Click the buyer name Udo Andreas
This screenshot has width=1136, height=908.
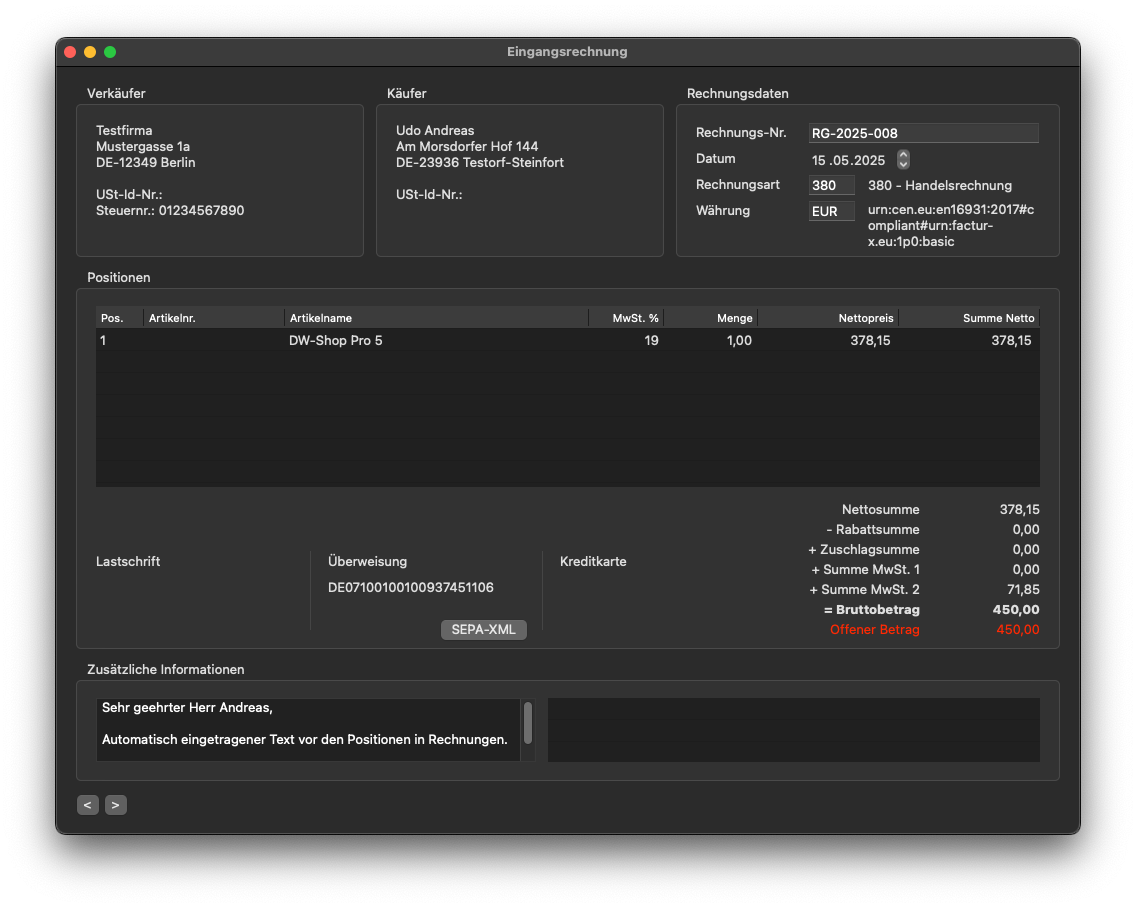tap(435, 130)
